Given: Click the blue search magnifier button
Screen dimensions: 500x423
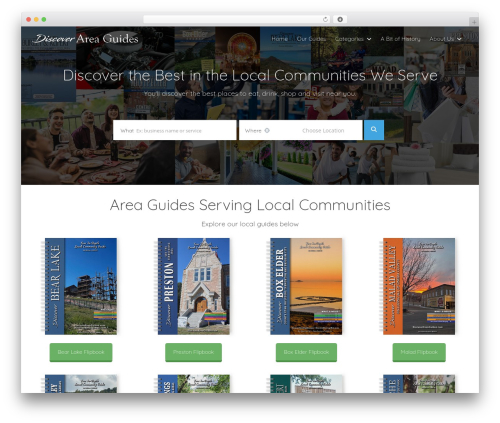Looking at the screenshot, I should click(x=374, y=130).
